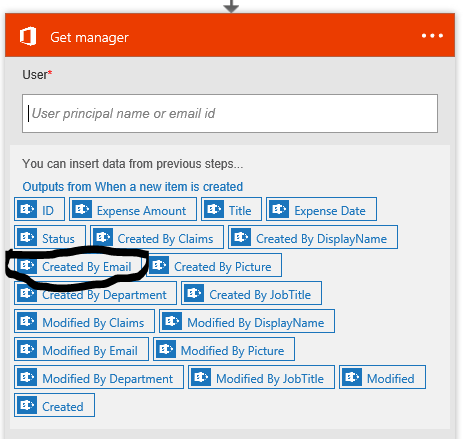
Task: Insert the Expense Amount token
Action: [133, 209]
